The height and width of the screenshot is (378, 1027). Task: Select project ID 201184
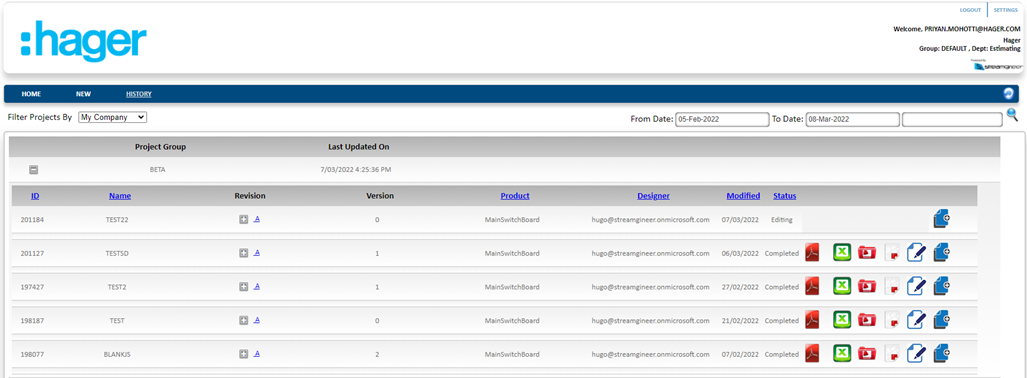coord(32,220)
